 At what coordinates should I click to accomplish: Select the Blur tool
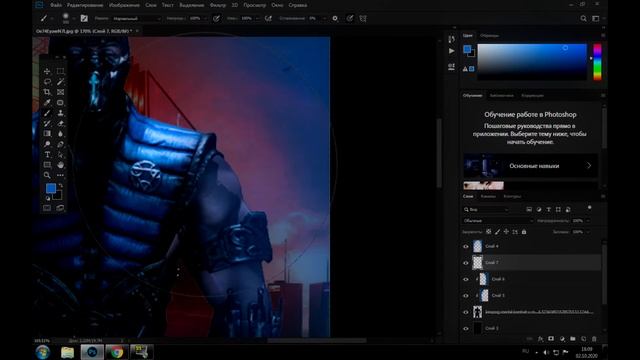[x=60, y=133]
